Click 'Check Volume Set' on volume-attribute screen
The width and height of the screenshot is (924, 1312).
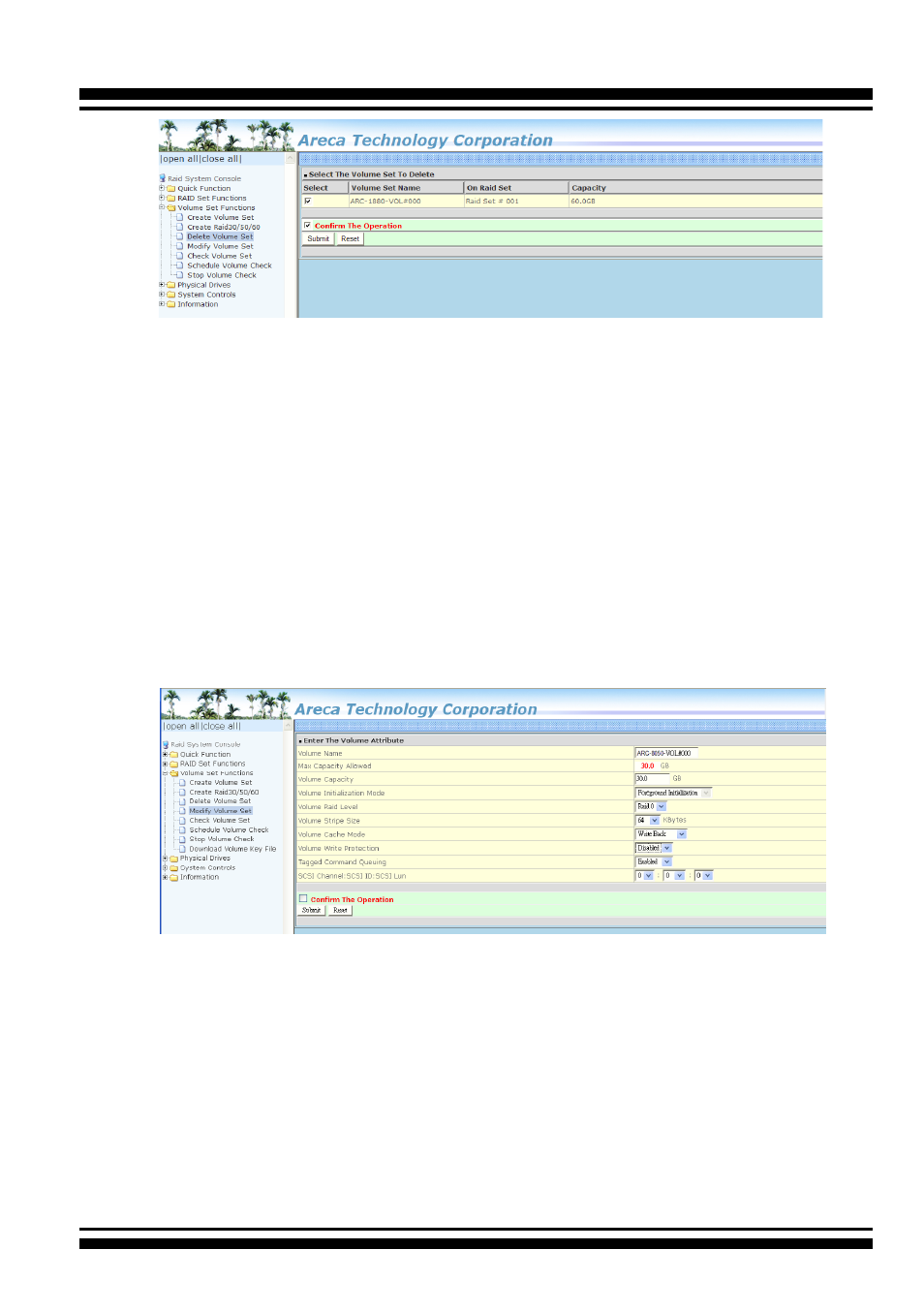(220, 820)
